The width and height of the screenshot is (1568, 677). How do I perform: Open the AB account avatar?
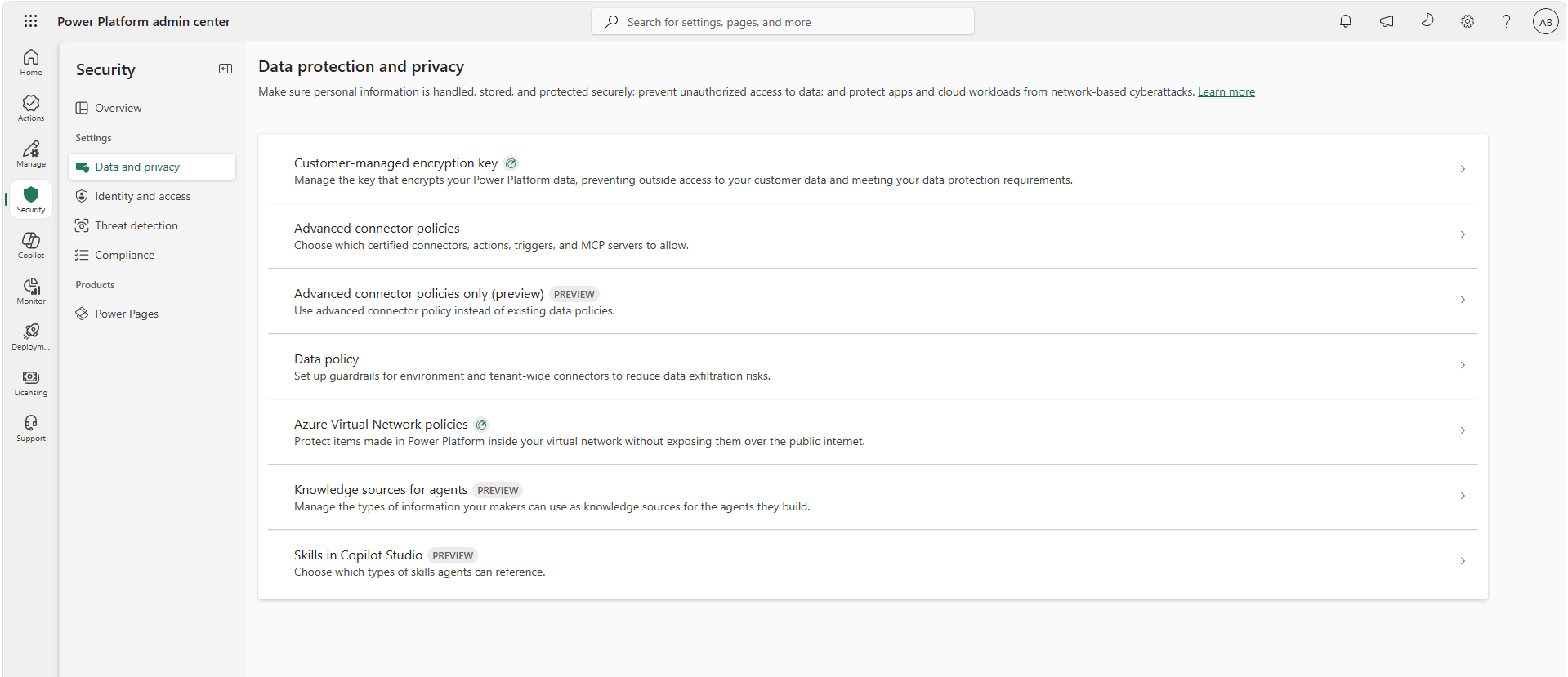coord(1545,22)
